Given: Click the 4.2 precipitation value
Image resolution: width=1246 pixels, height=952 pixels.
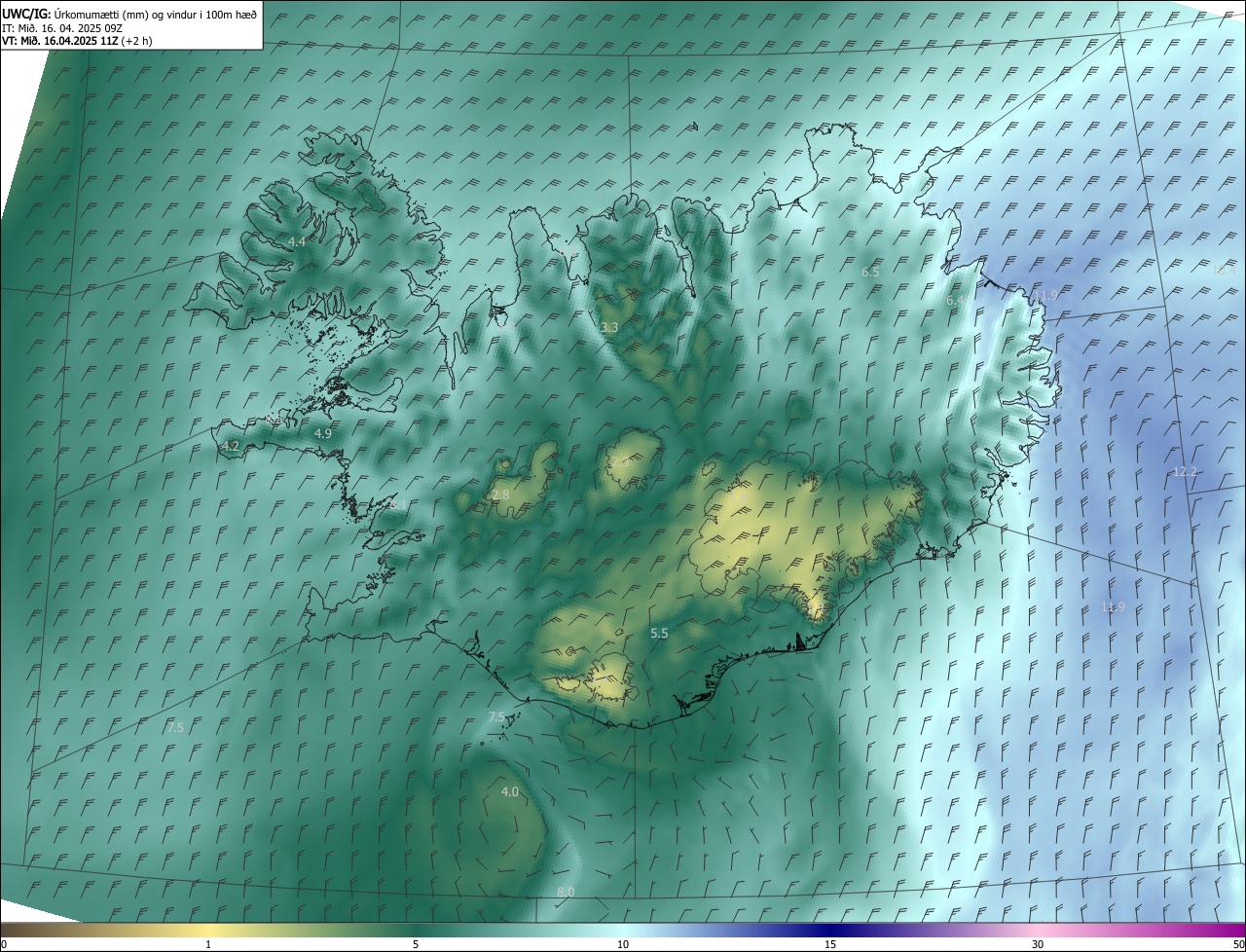Looking at the screenshot, I should (231, 446).
